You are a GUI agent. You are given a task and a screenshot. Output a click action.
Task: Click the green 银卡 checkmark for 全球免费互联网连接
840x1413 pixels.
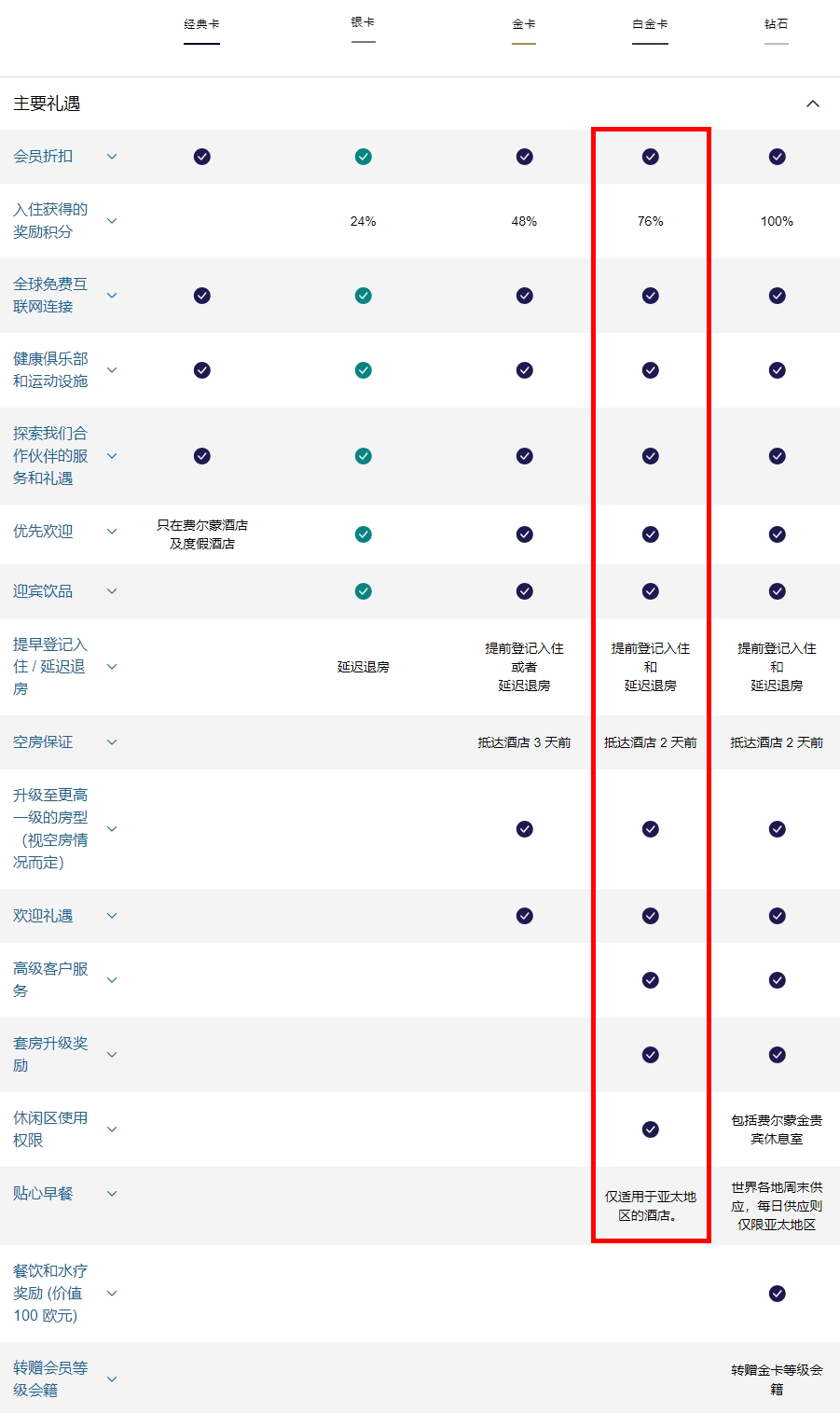(x=363, y=296)
